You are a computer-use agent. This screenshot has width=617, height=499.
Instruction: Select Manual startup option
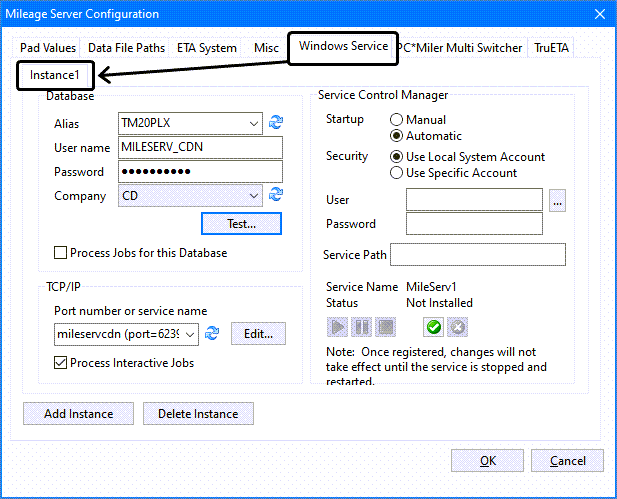[x=397, y=120]
